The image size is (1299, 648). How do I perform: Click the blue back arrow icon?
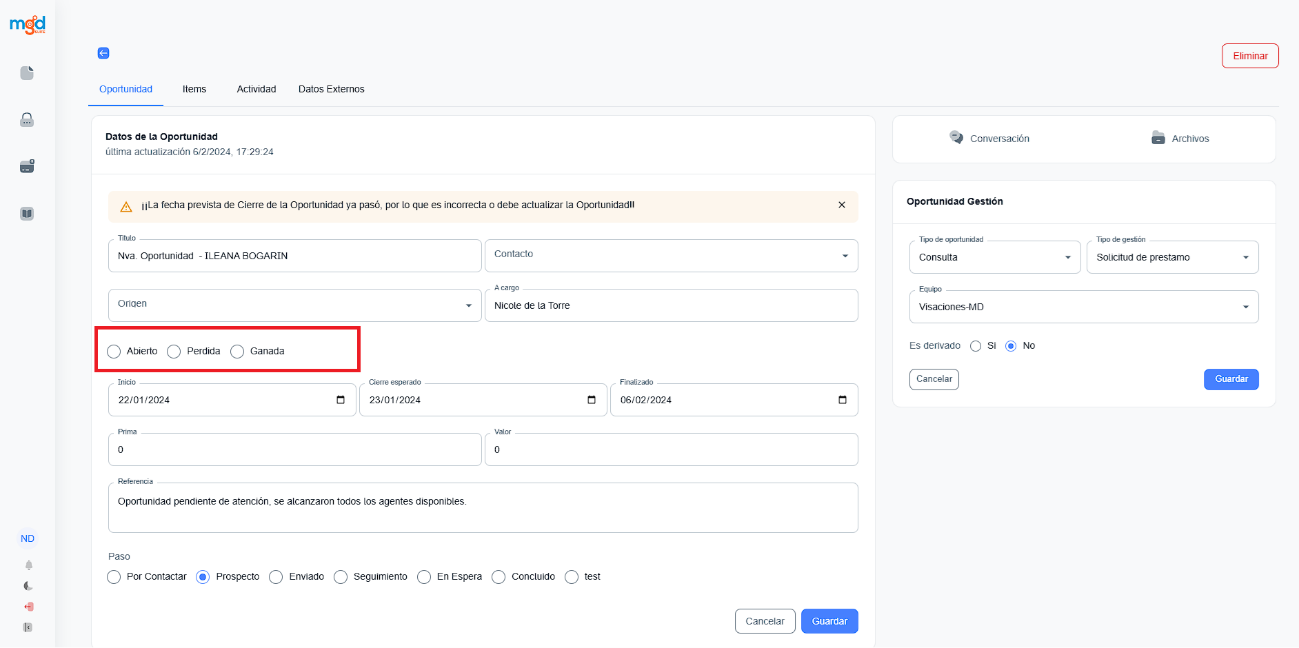coord(103,53)
